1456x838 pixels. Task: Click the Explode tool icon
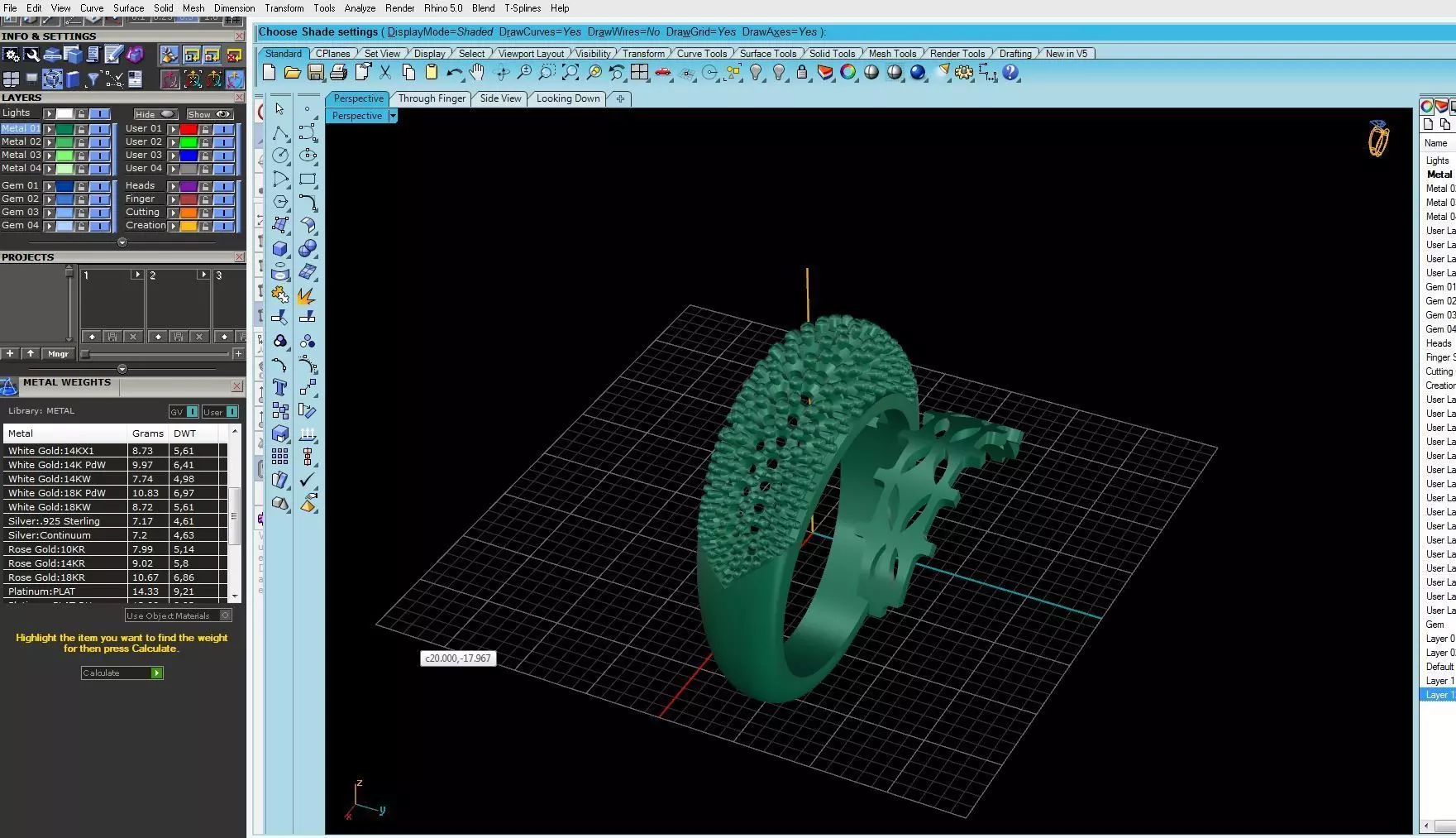[307, 294]
